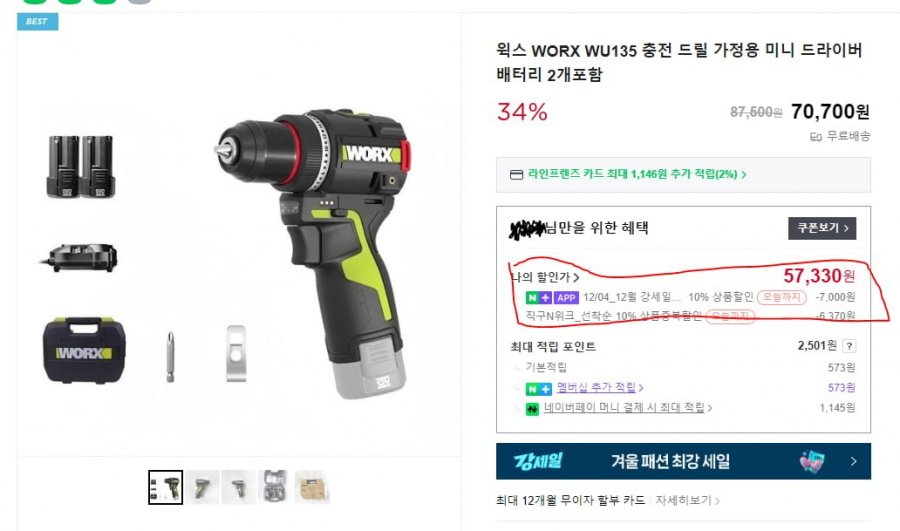Expand 나의 할인가 discount details
The width and height of the screenshot is (900, 531).
point(545,278)
